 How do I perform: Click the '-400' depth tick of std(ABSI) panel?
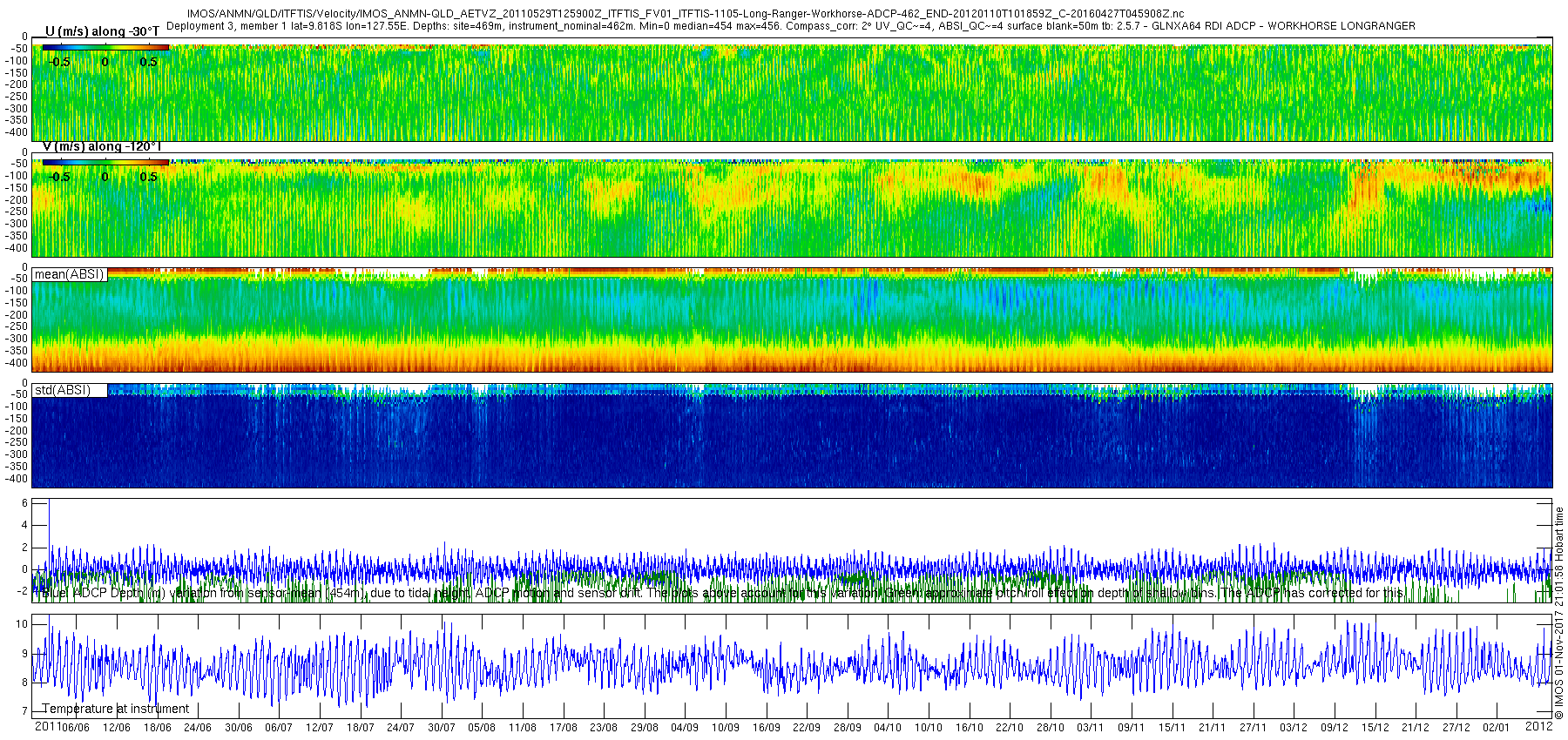[17, 479]
